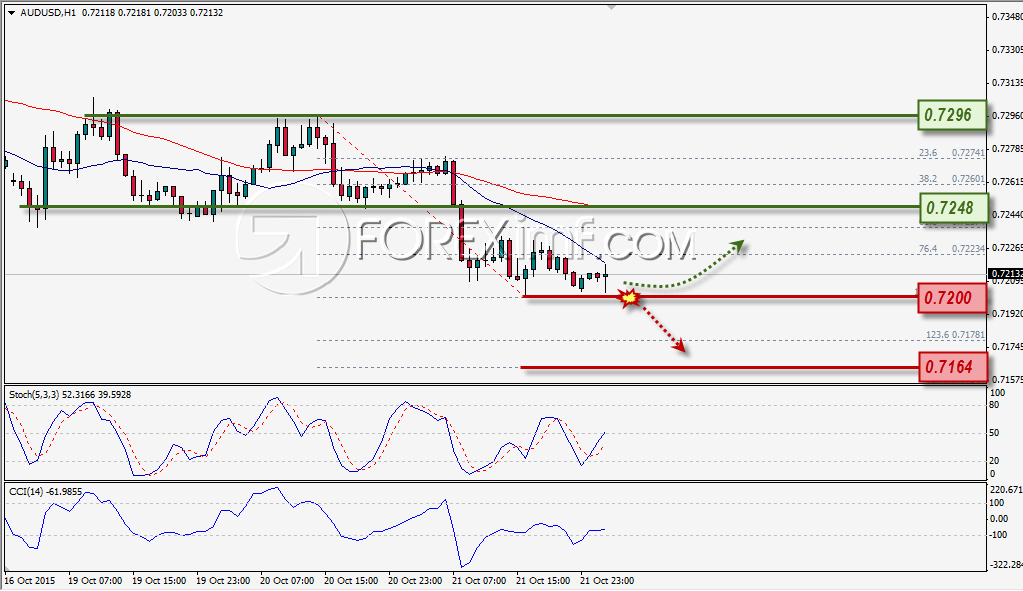Click the 21 Oct 15:00 time label
Viewport: 1023px width, 591px height.
(x=543, y=581)
